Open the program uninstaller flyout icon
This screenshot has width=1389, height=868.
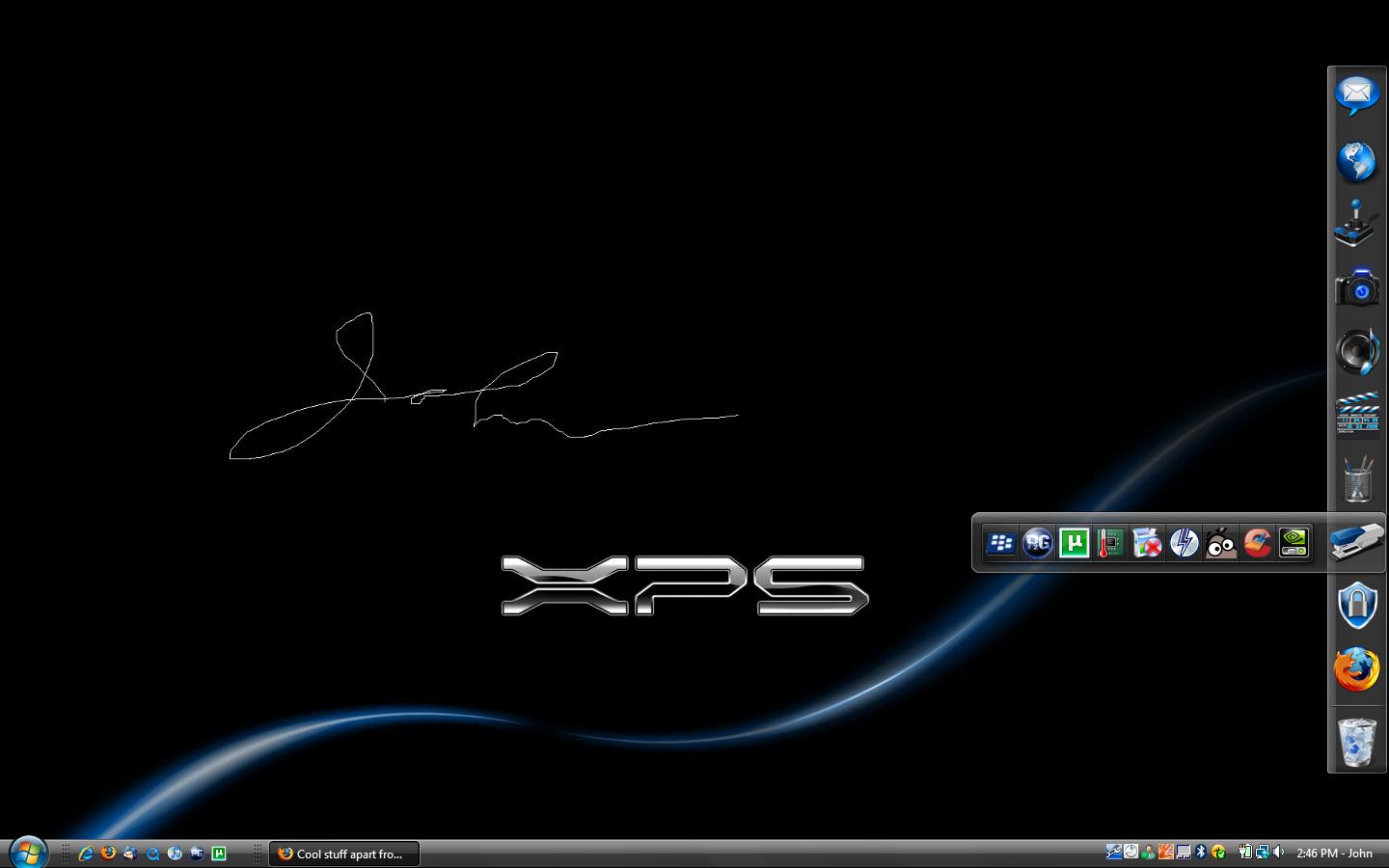(1147, 544)
